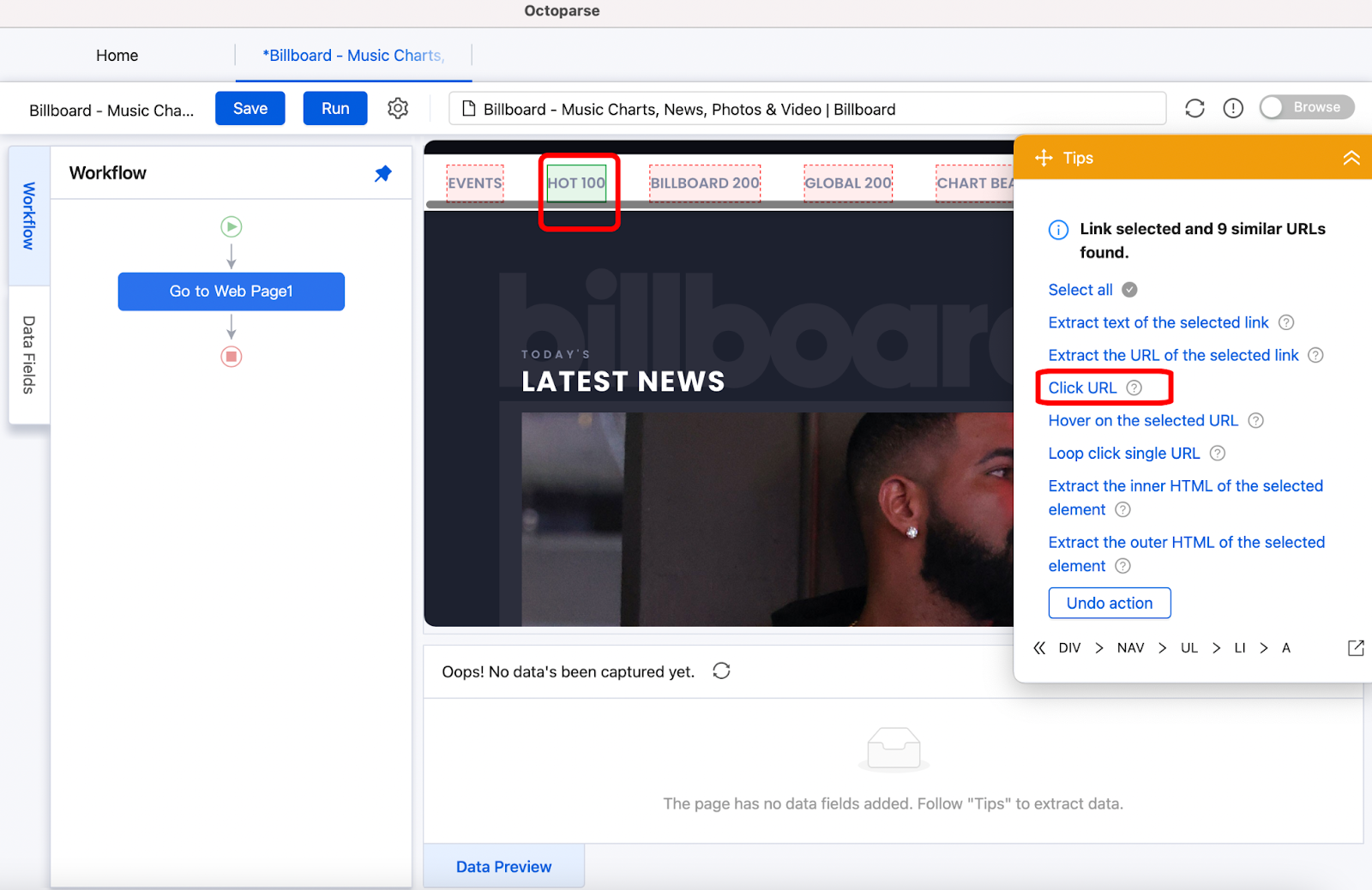Click the LATEST NEWS heading

623,382
